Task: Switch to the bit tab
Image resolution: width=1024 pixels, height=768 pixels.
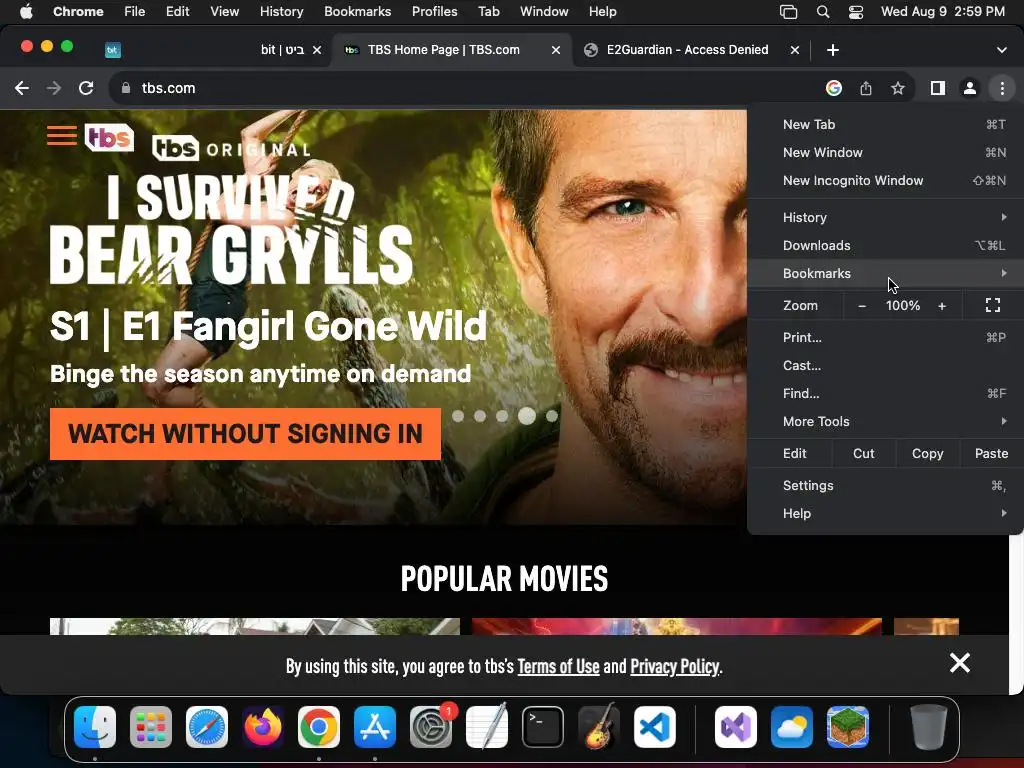Action: pos(212,50)
